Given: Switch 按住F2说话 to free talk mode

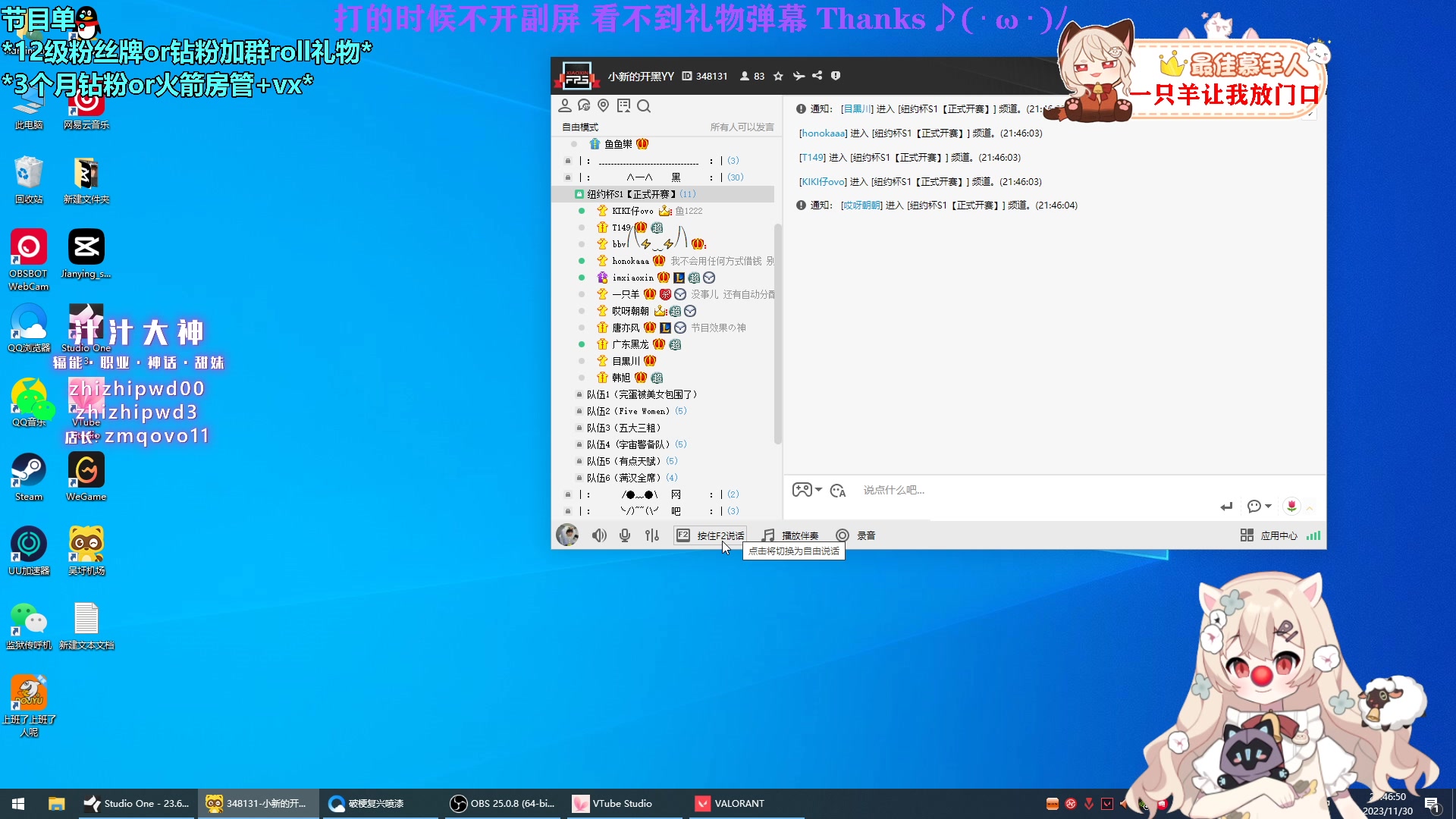Looking at the screenshot, I should point(711,535).
